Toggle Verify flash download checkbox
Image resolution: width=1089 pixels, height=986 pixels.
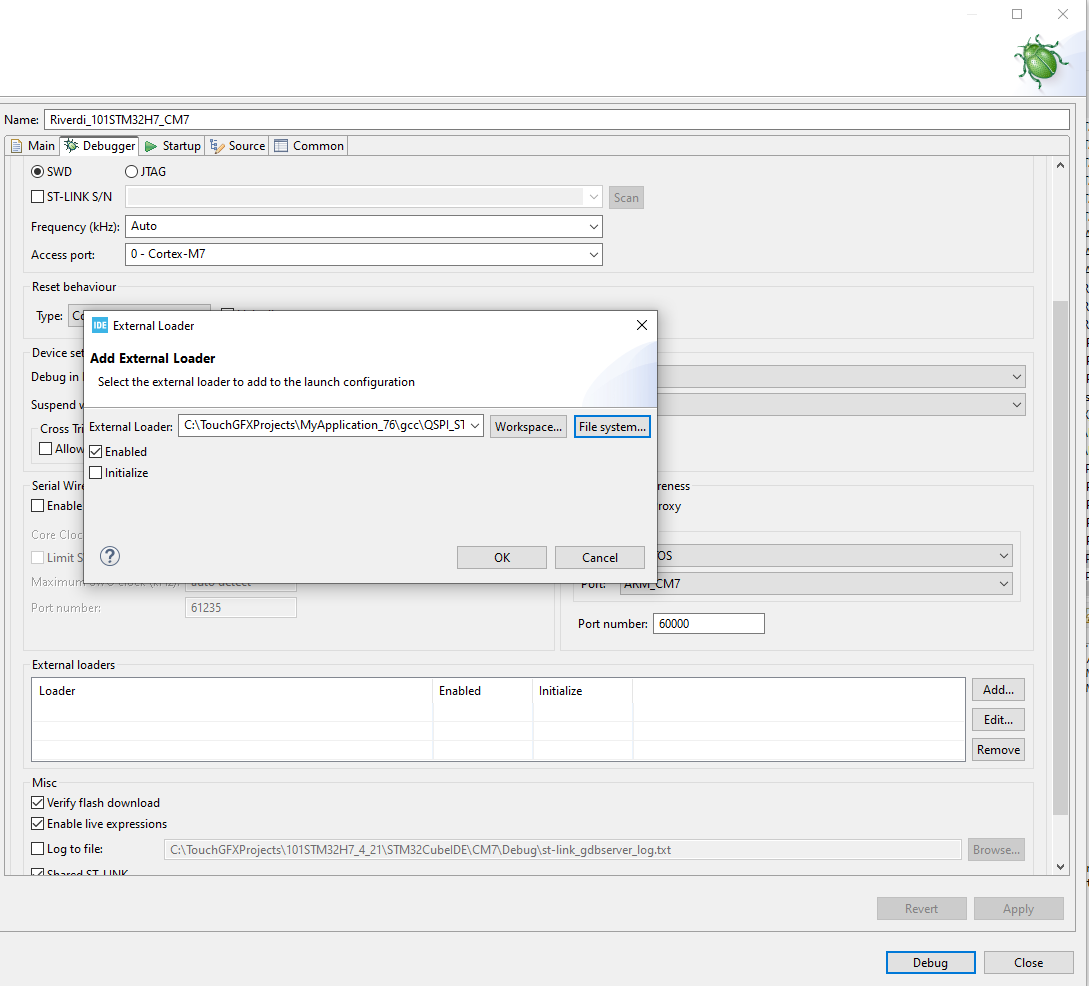(x=38, y=803)
